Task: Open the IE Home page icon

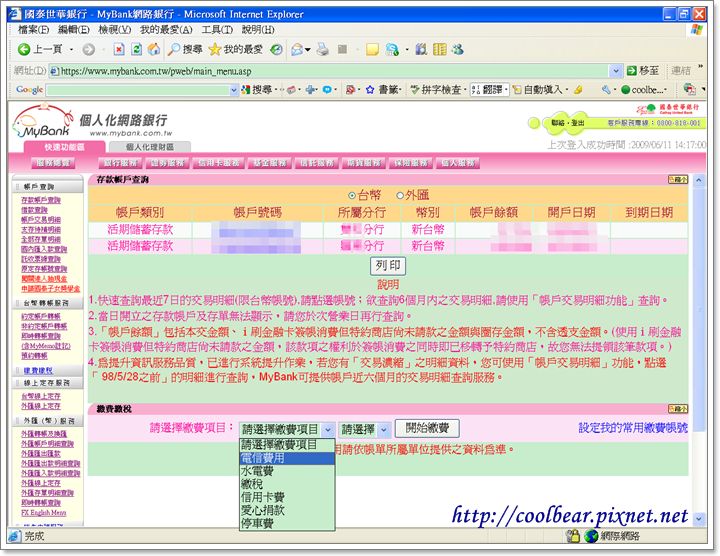Action: (154, 49)
